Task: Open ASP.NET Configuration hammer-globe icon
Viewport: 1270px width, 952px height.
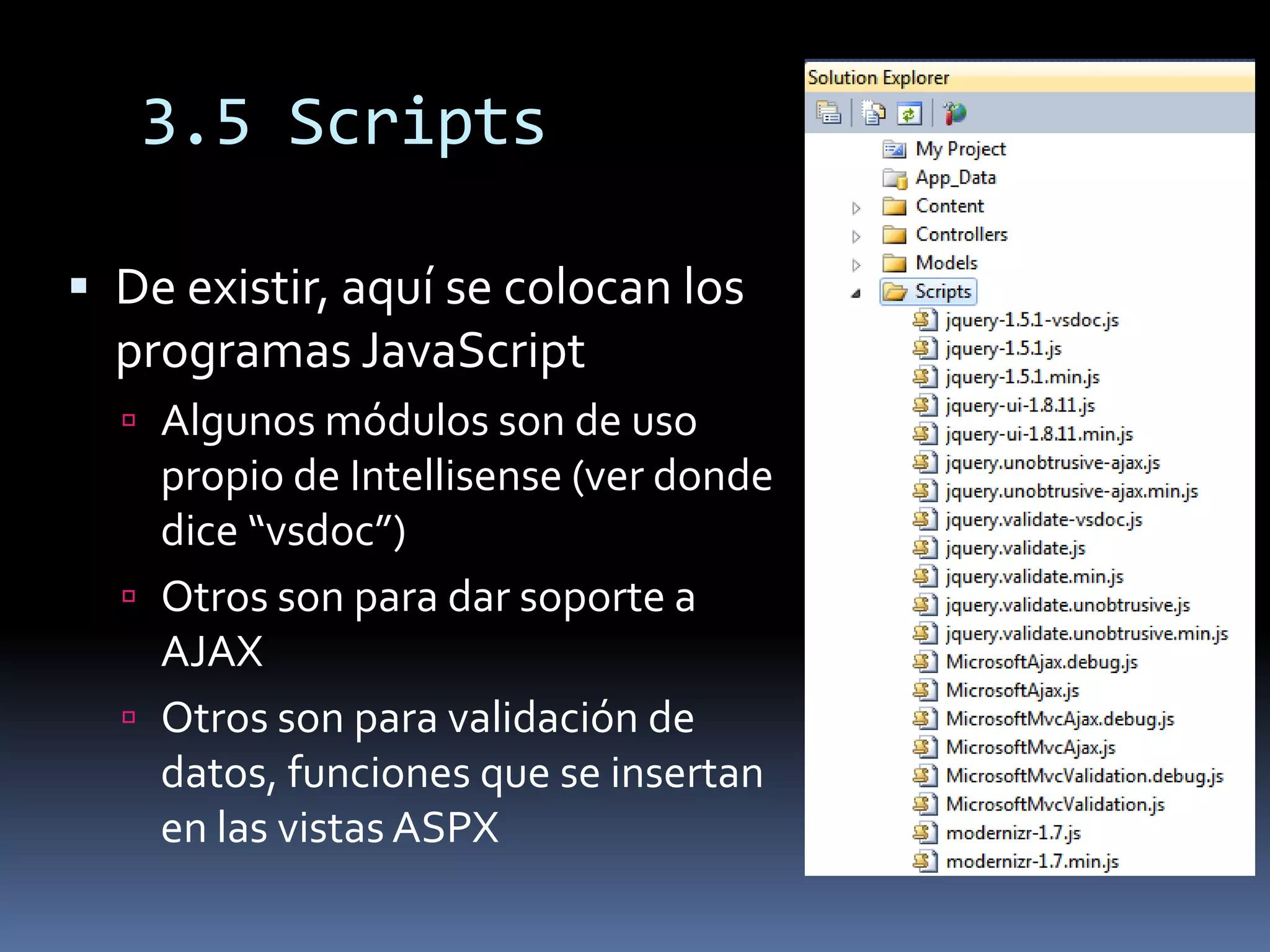Action: [955, 113]
